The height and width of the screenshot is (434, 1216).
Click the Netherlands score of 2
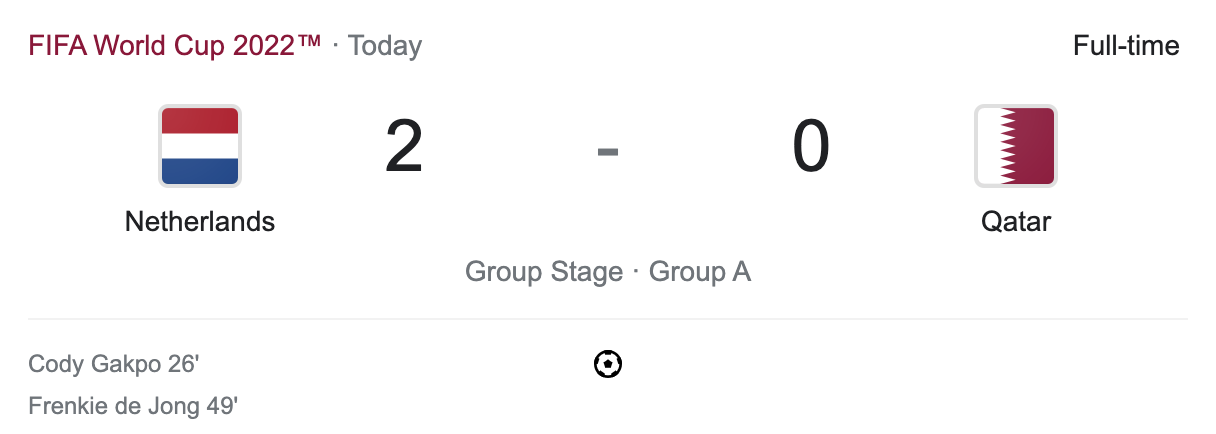404,147
